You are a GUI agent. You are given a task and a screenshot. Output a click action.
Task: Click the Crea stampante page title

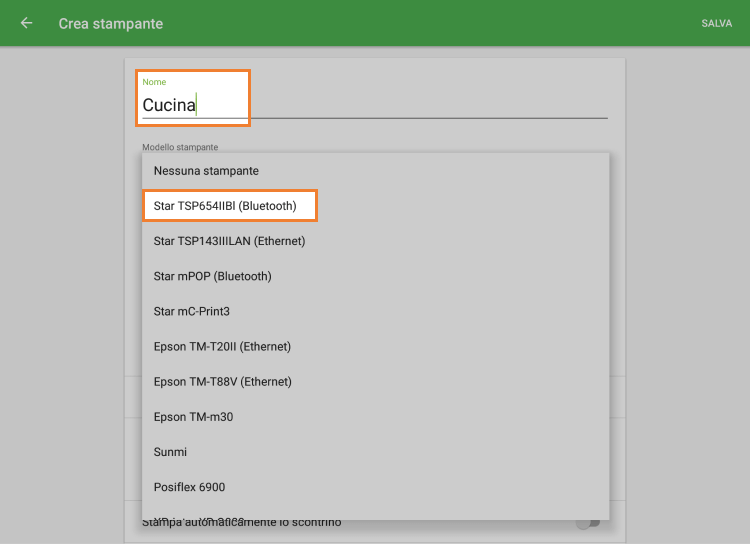click(110, 23)
